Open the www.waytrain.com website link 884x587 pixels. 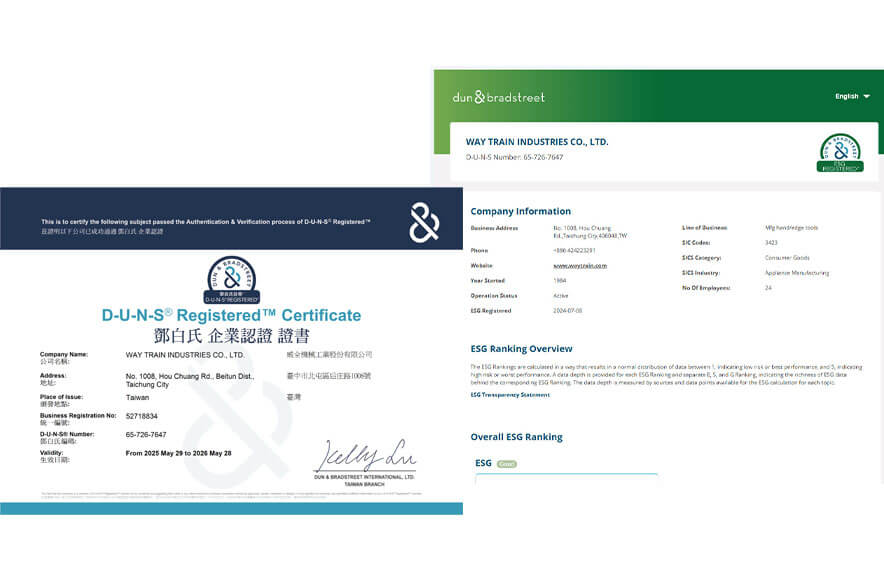(580, 266)
